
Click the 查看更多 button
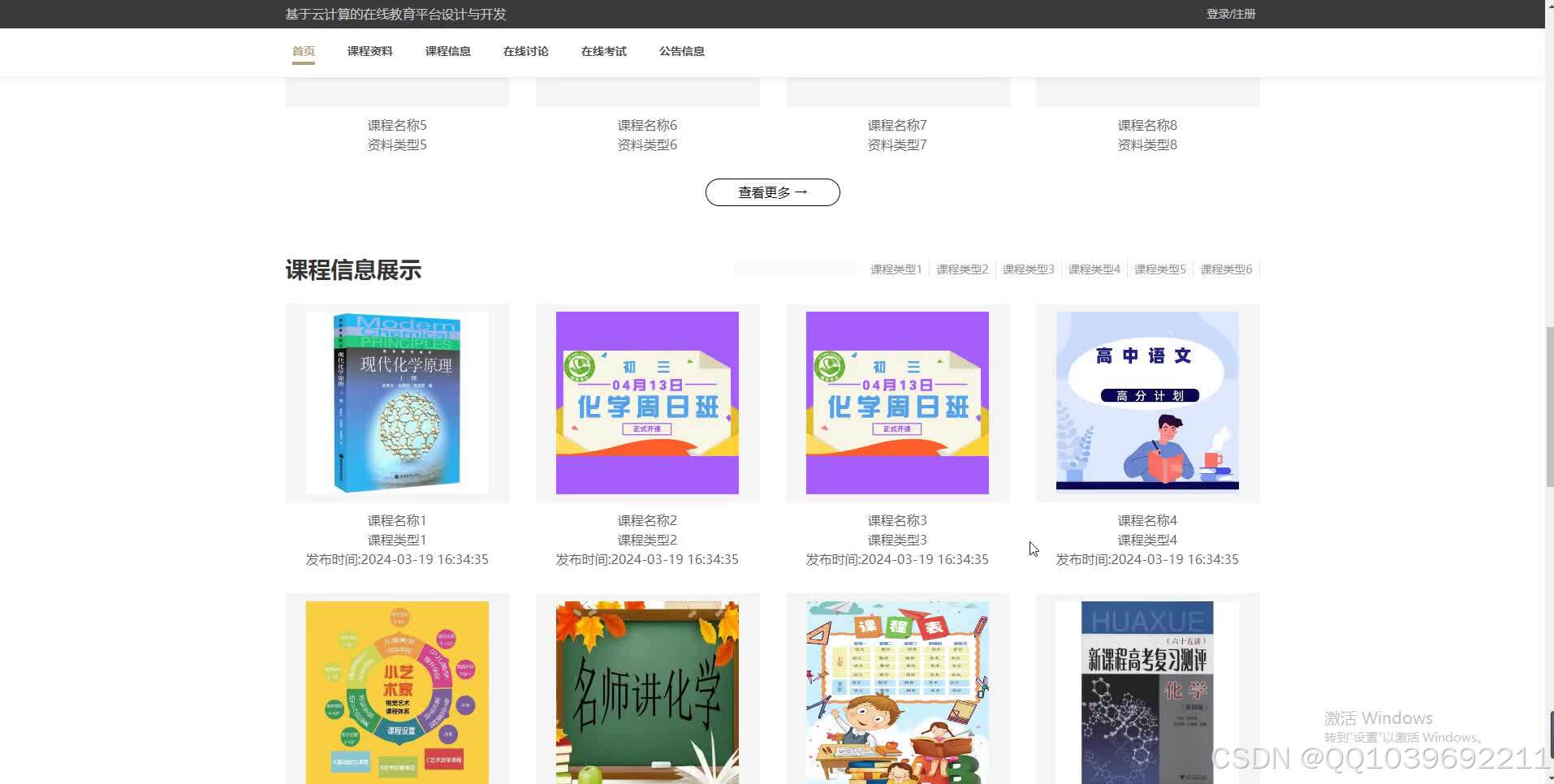(x=771, y=192)
